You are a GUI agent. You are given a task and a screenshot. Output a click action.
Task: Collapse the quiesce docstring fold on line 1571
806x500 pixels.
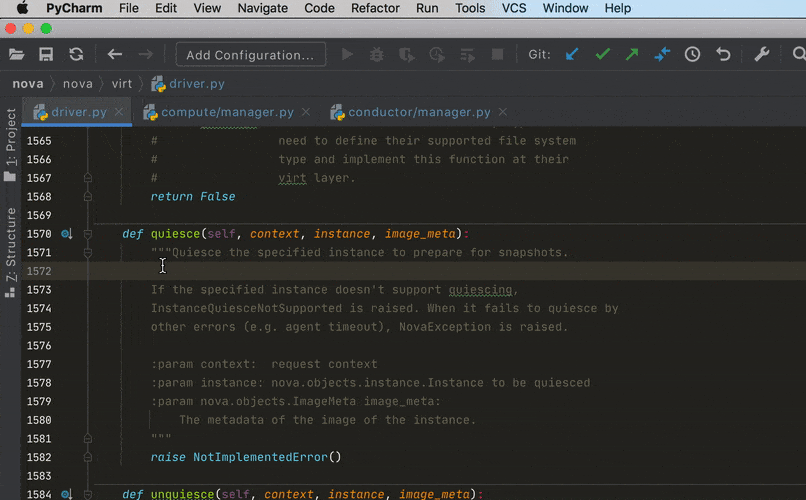point(88,253)
